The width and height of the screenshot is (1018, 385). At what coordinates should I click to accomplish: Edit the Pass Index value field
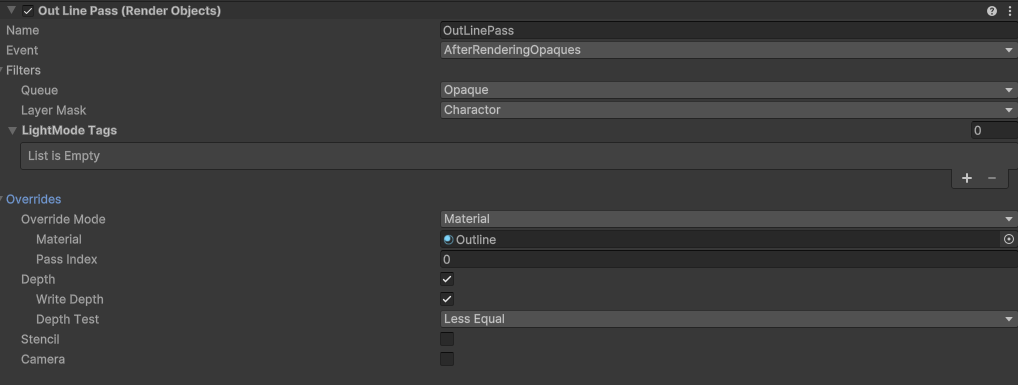point(728,260)
